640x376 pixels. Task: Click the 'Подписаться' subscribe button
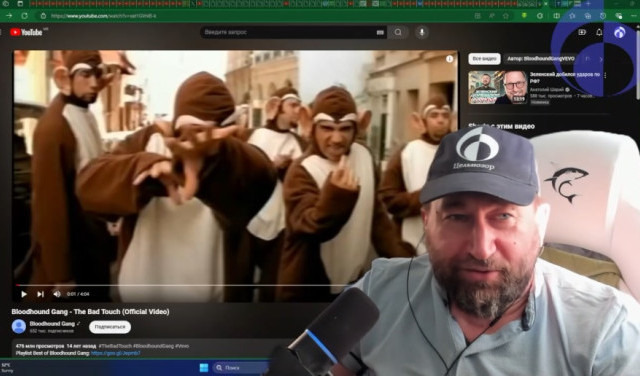point(110,327)
